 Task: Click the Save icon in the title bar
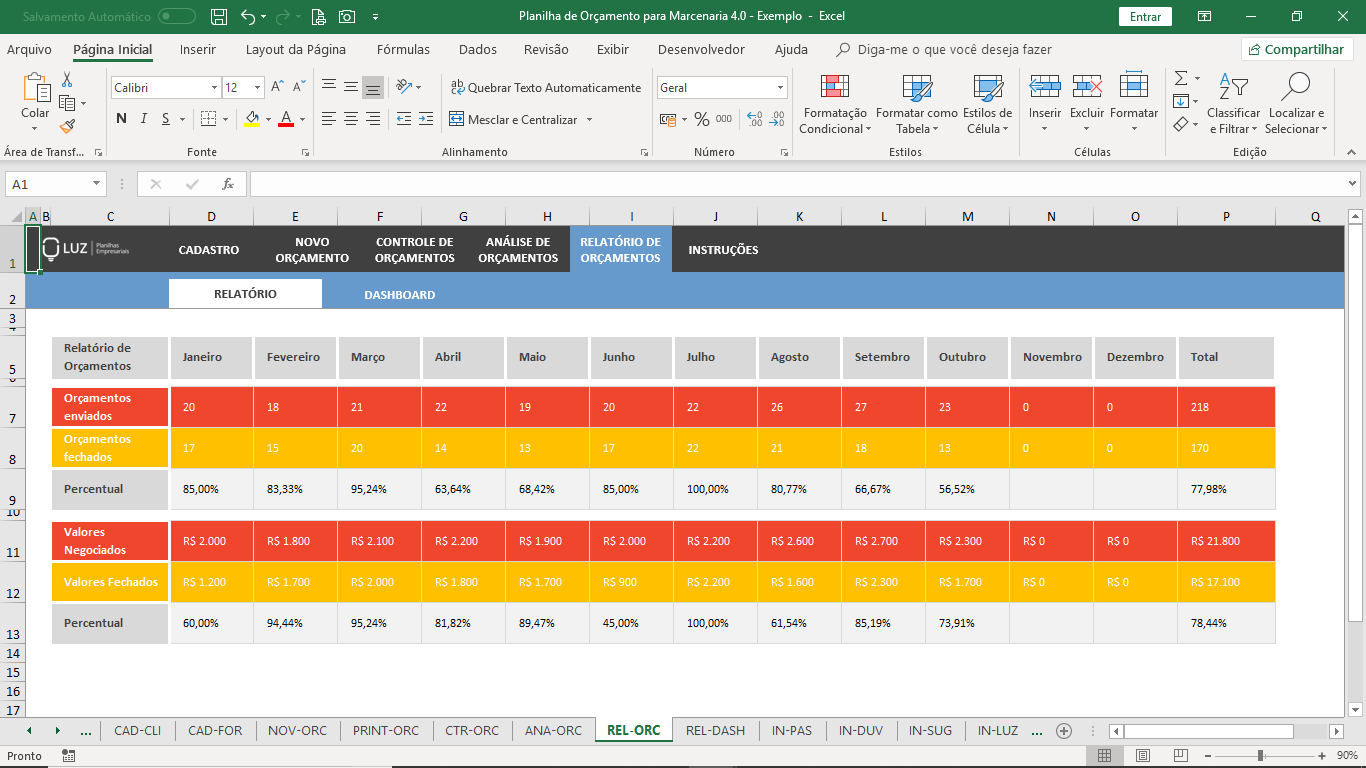pyautogui.click(x=220, y=16)
